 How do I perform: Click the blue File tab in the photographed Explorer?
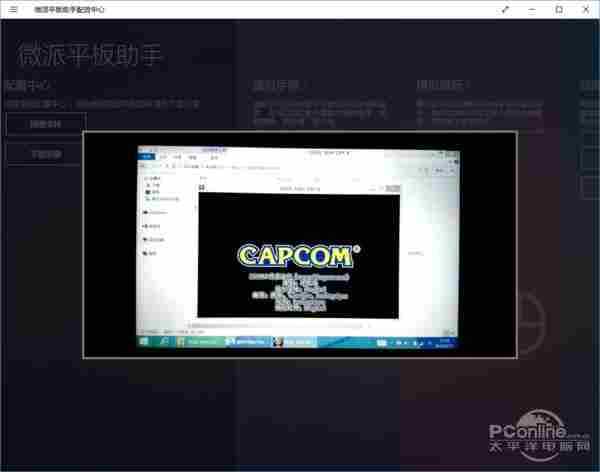[147, 157]
